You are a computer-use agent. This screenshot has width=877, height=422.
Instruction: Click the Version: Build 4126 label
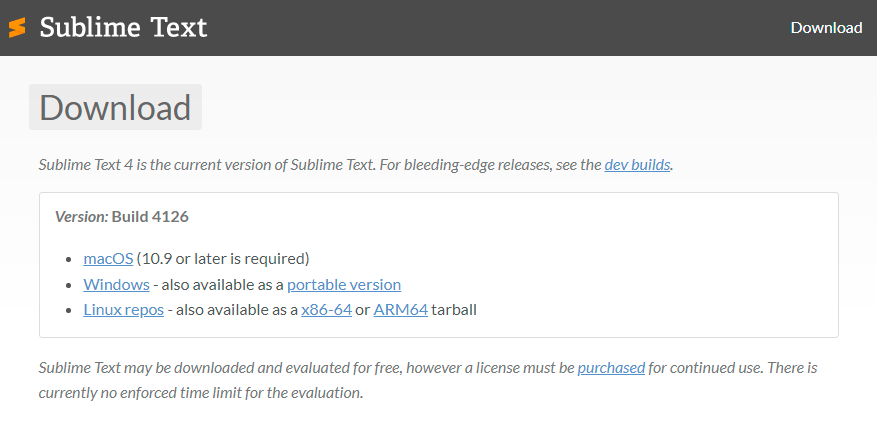121,216
